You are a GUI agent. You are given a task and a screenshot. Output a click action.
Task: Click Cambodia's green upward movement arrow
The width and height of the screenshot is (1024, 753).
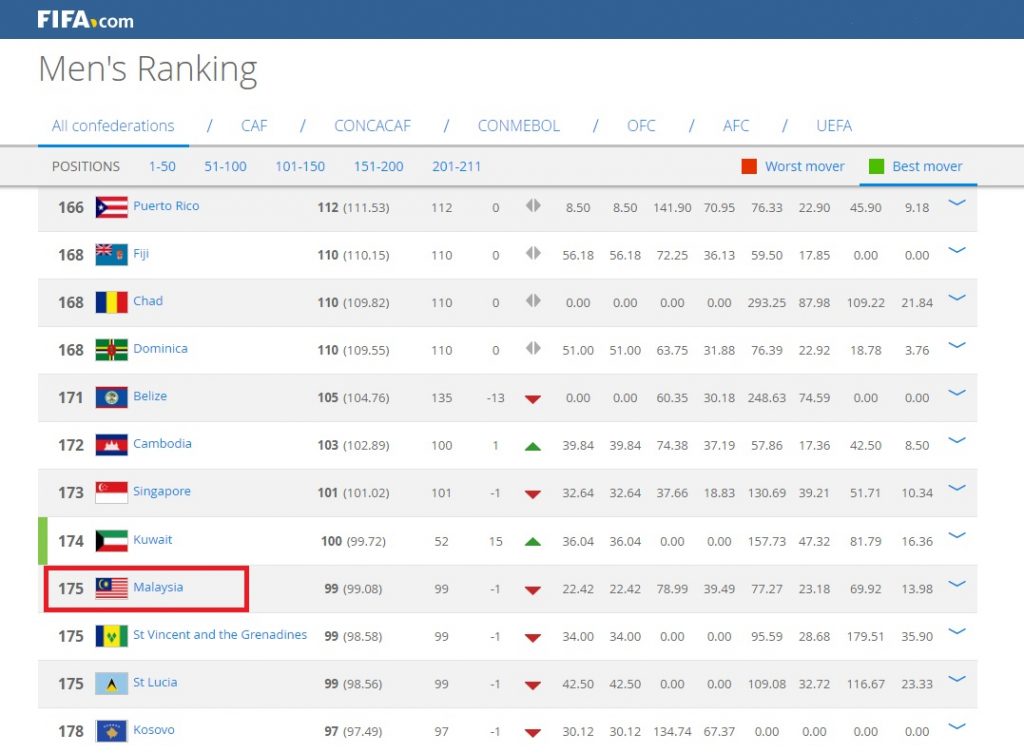(x=533, y=443)
